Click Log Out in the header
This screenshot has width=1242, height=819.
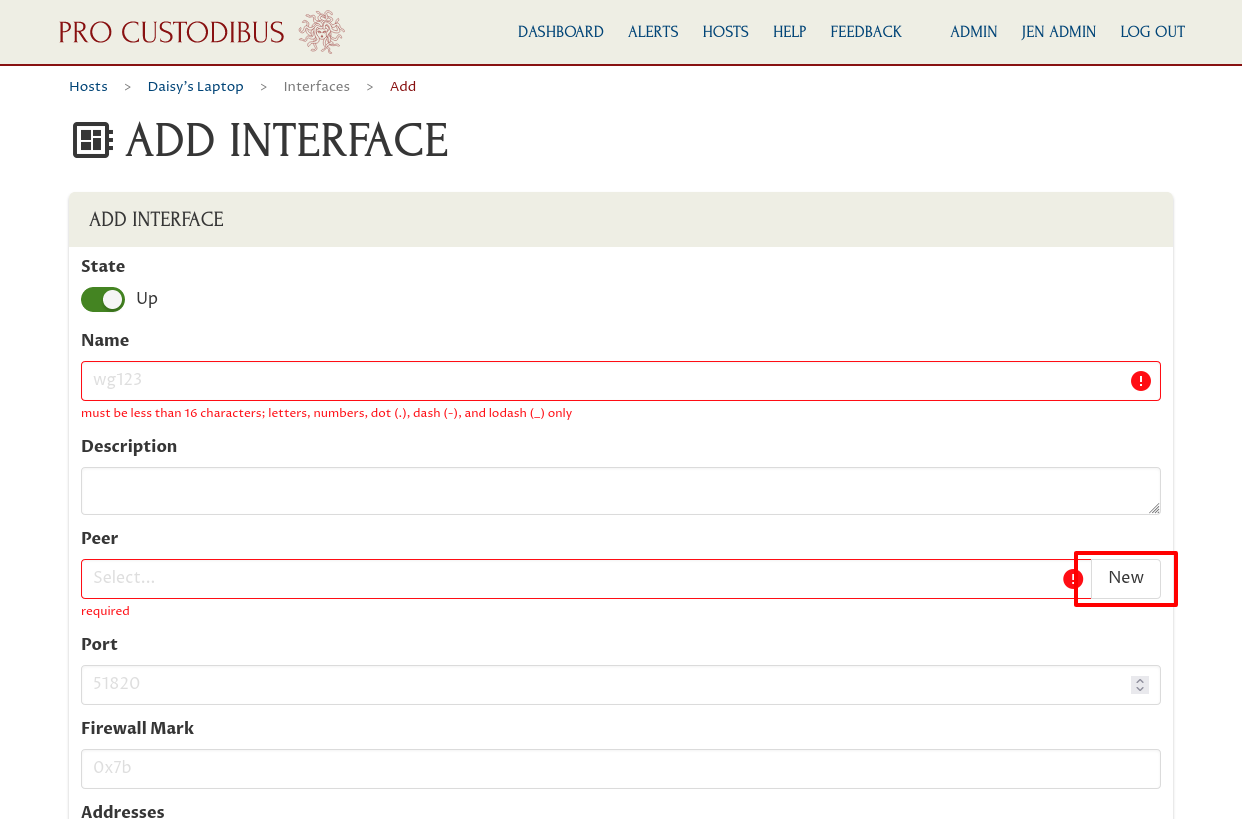pyautogui.click(x=1153, y=32)
